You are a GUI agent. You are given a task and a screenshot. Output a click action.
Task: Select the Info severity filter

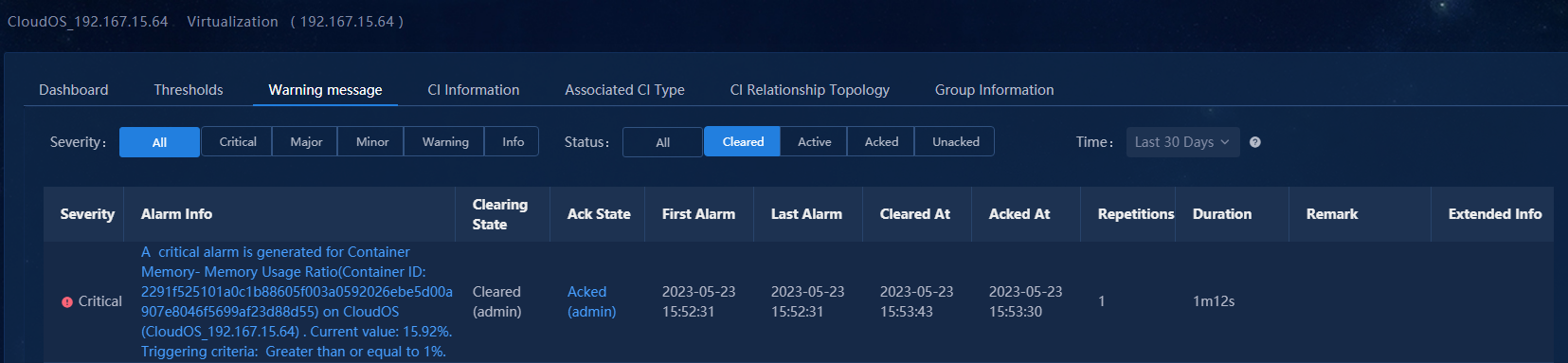click(513, 141)
